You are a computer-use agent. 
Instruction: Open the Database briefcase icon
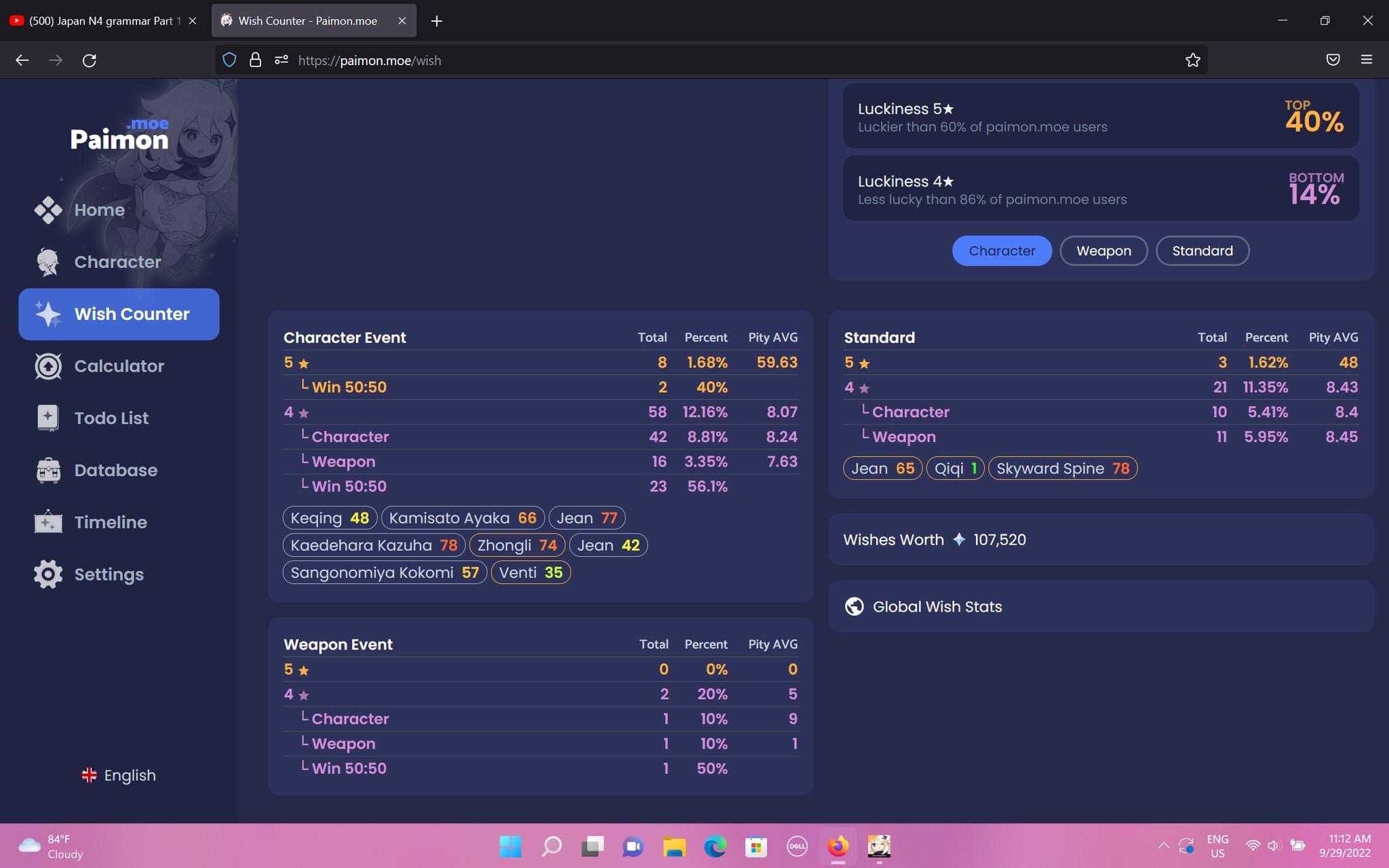coord(48,471)
